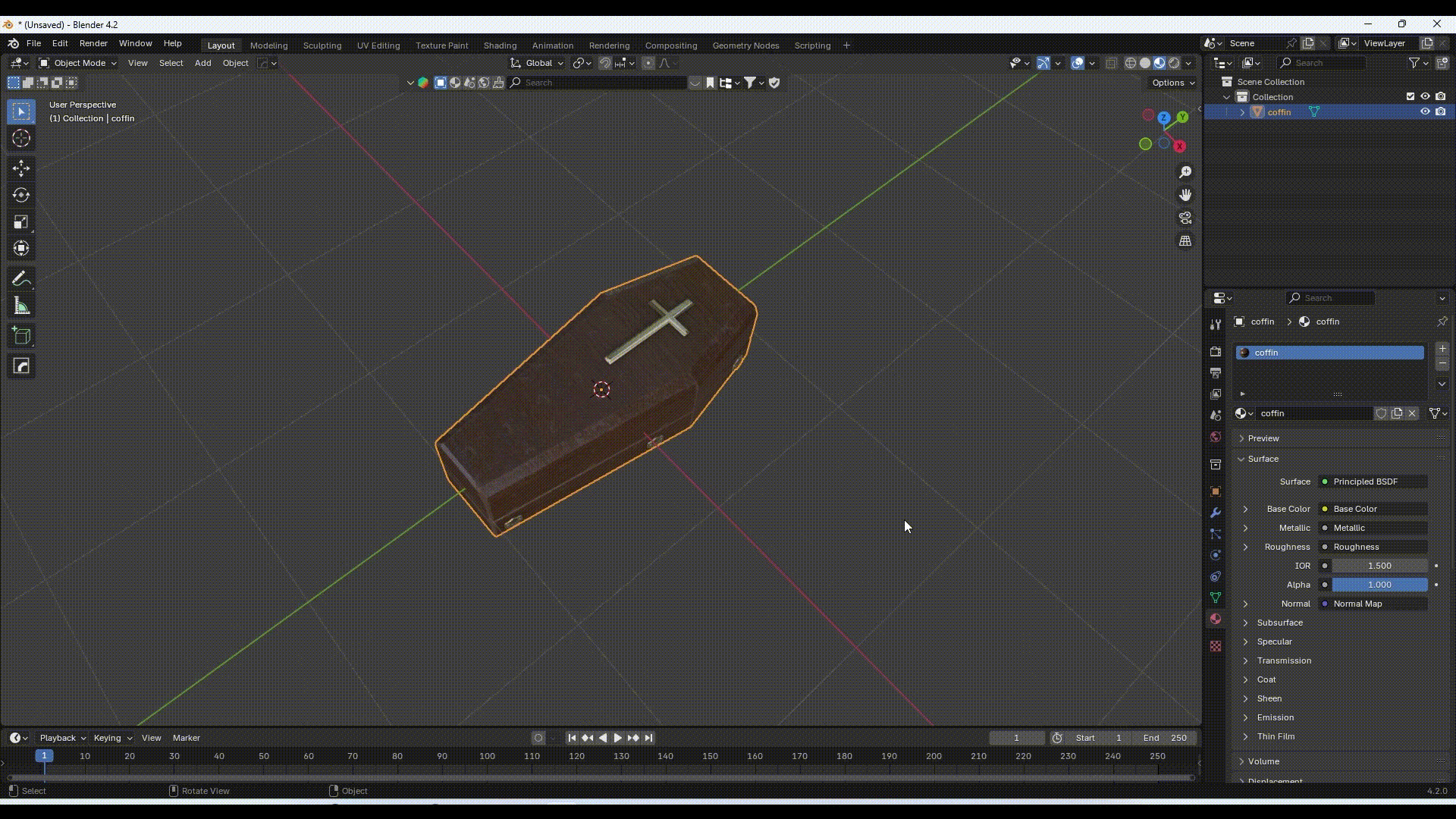Select the Annotate tool
Image resolution: width=1456 pixels, height=819 pixels.
21,279
